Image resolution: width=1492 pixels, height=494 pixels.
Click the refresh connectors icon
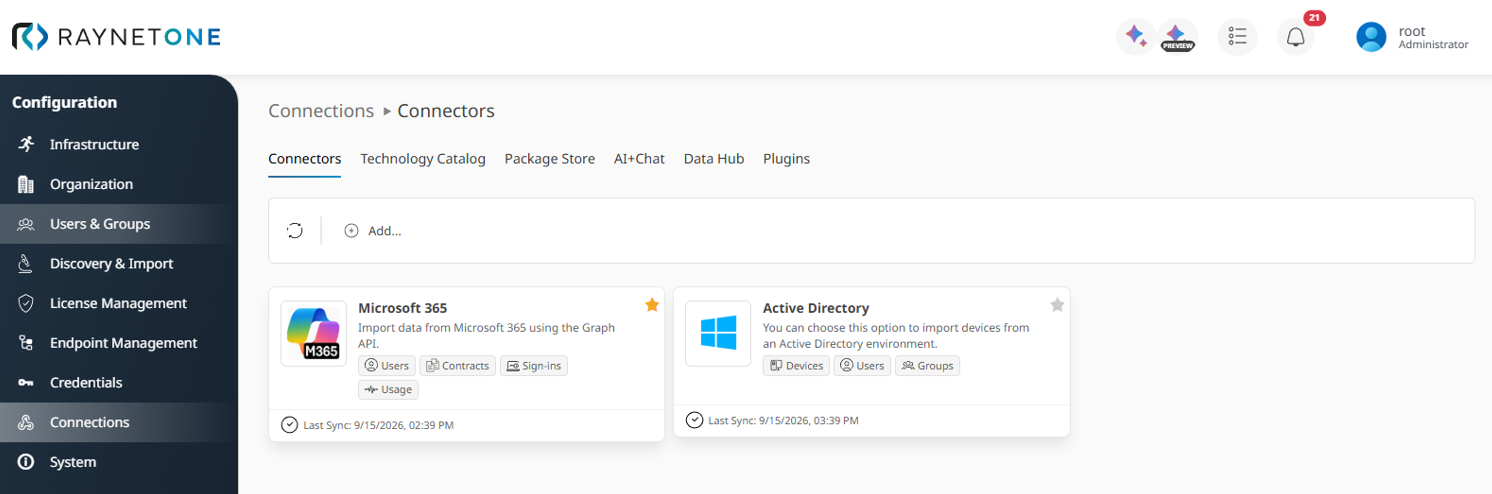pos(295,231)
